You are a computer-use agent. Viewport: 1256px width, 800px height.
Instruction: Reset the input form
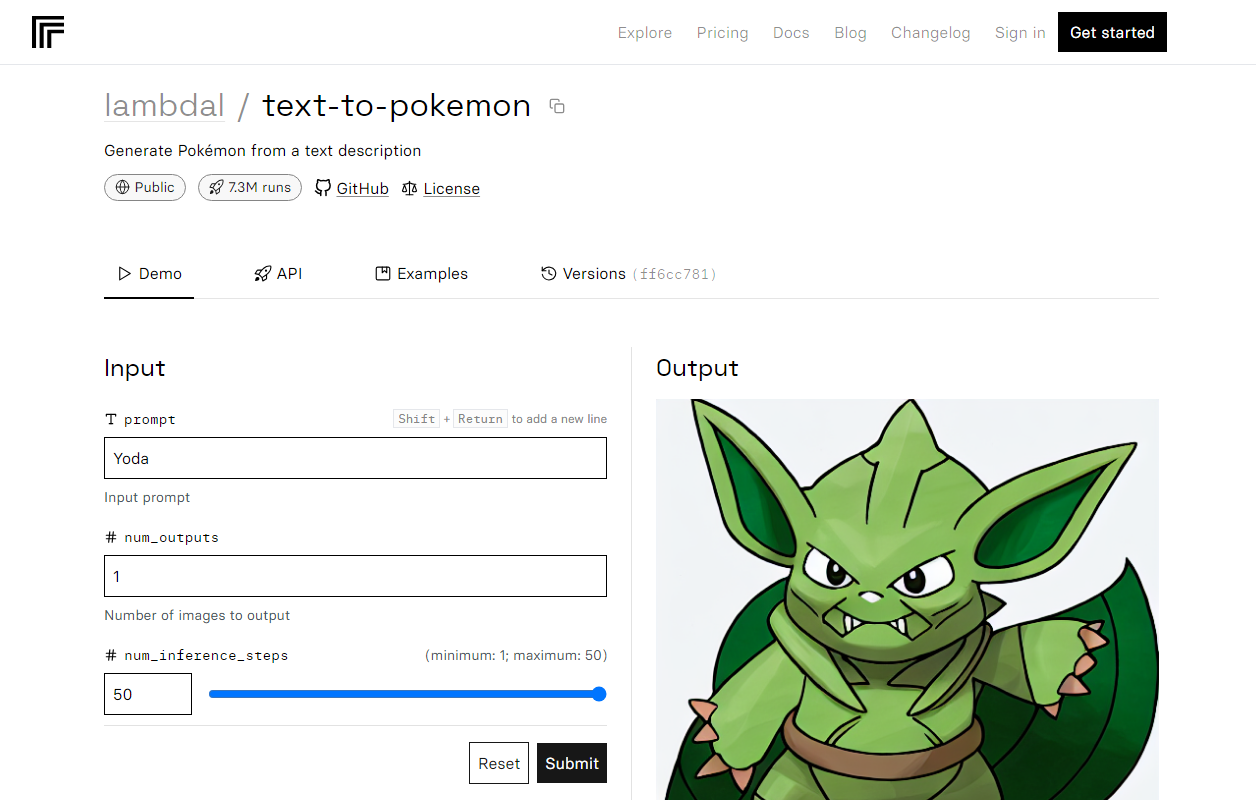(x=499, y=763)
